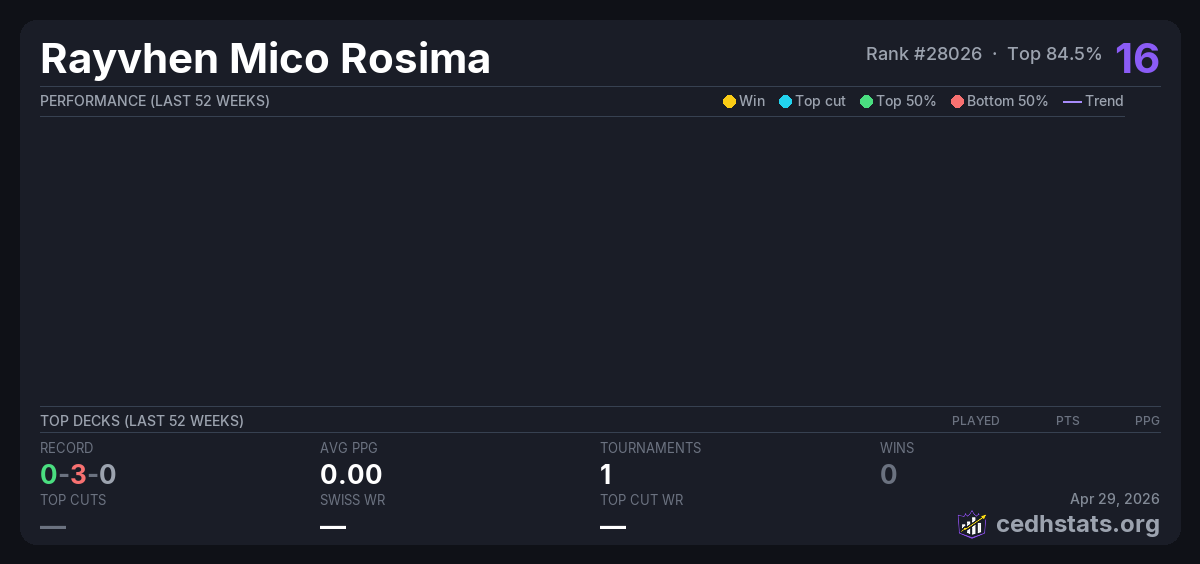Click the player name Rayvhen Mico Rosima
Screen dimensions: 1200x564
pos(265,59)
